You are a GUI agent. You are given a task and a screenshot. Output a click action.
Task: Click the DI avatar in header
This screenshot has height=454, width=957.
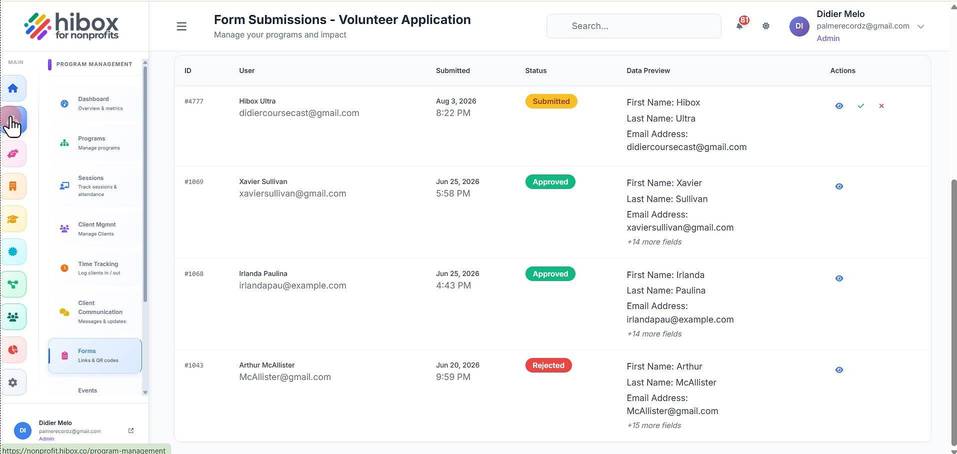(x=799, y=26)
